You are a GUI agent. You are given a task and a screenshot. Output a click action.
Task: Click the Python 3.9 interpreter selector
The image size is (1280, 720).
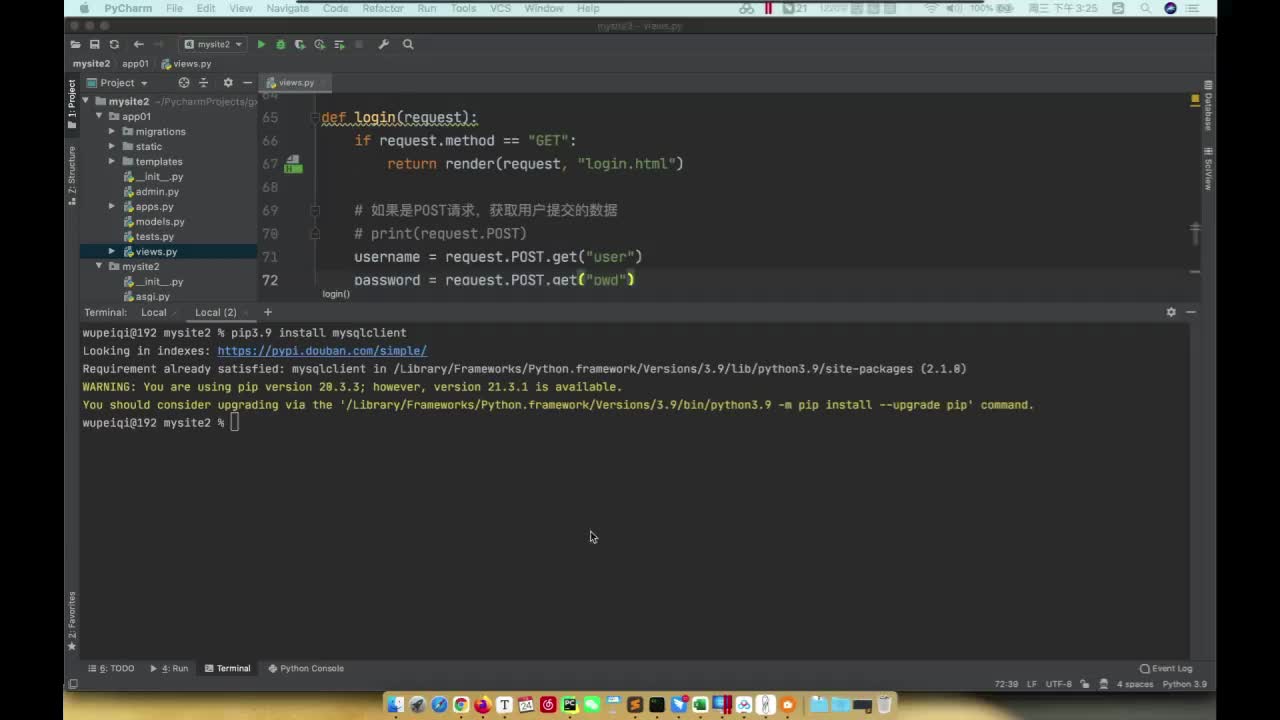coord(1185,684)
